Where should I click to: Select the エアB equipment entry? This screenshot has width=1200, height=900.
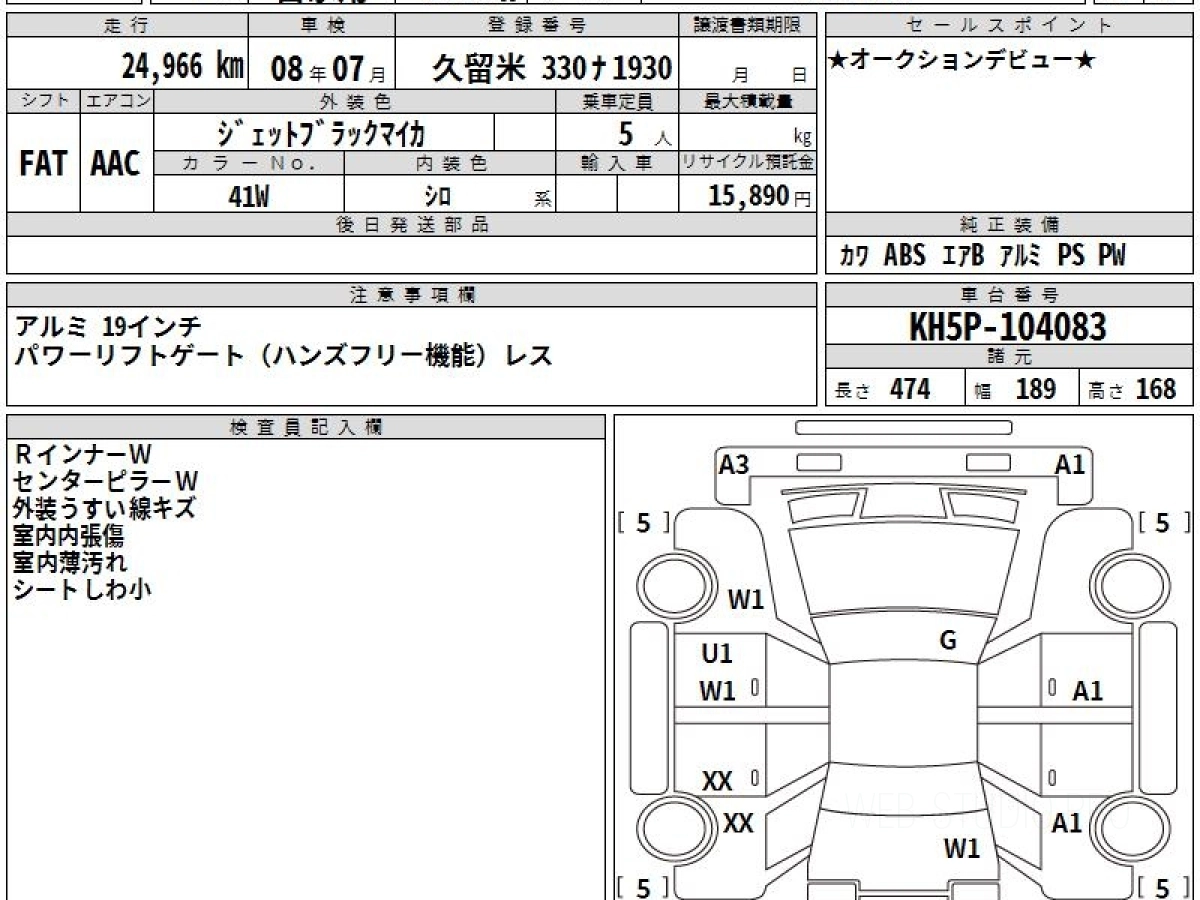click(963, 256)
